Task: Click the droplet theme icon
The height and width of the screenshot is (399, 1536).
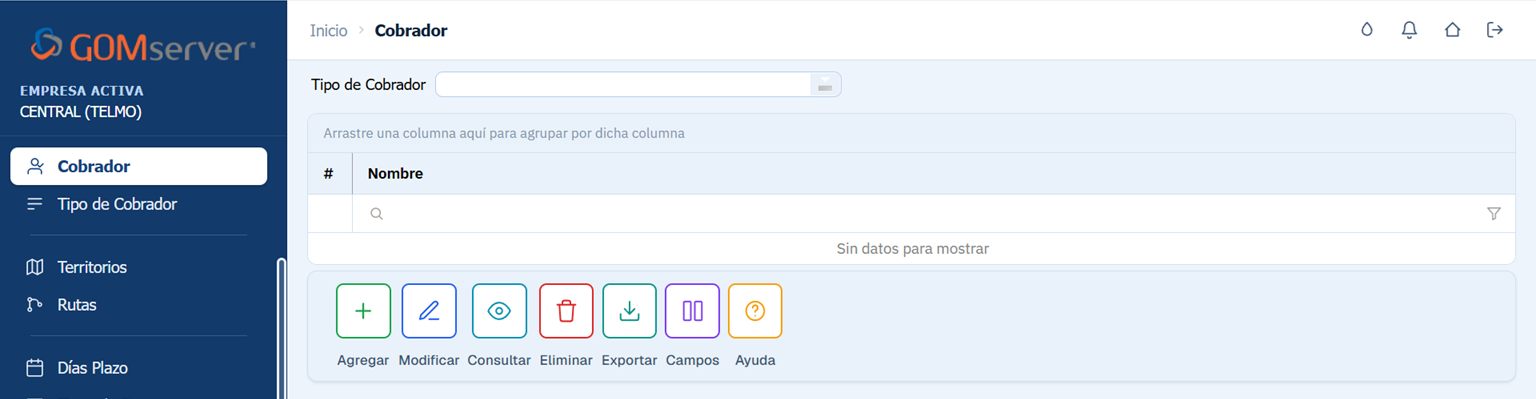Action: coord(1367,30)
